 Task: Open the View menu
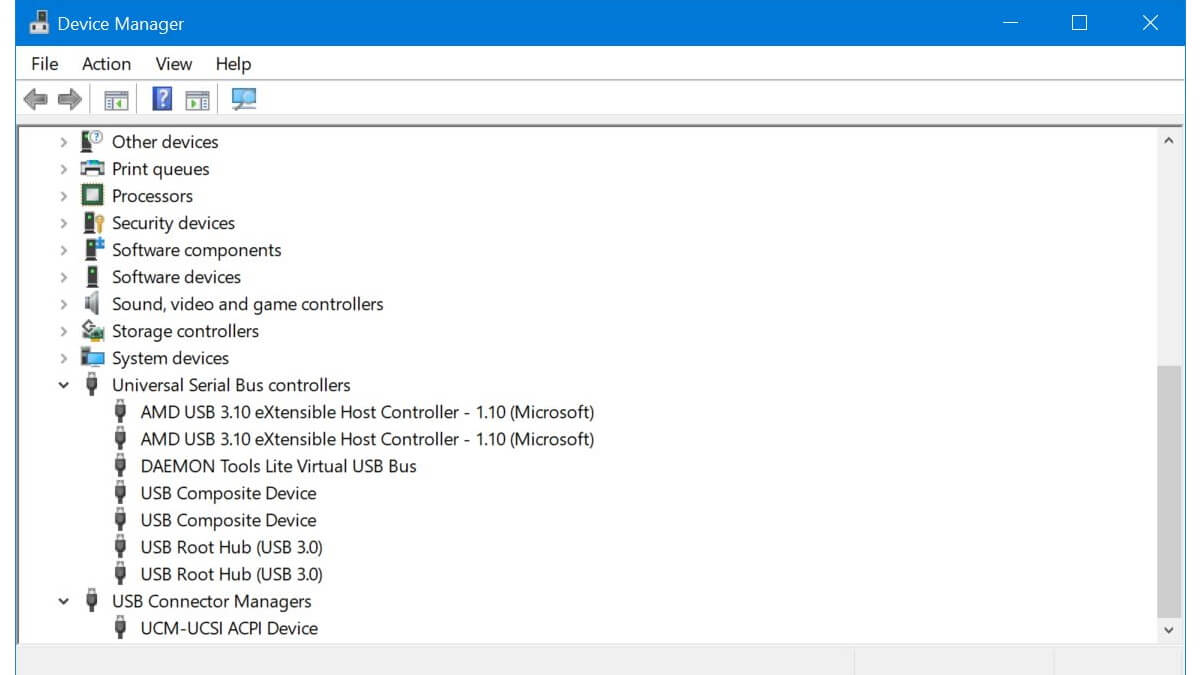pyautogui.click(x=173, y=64)
